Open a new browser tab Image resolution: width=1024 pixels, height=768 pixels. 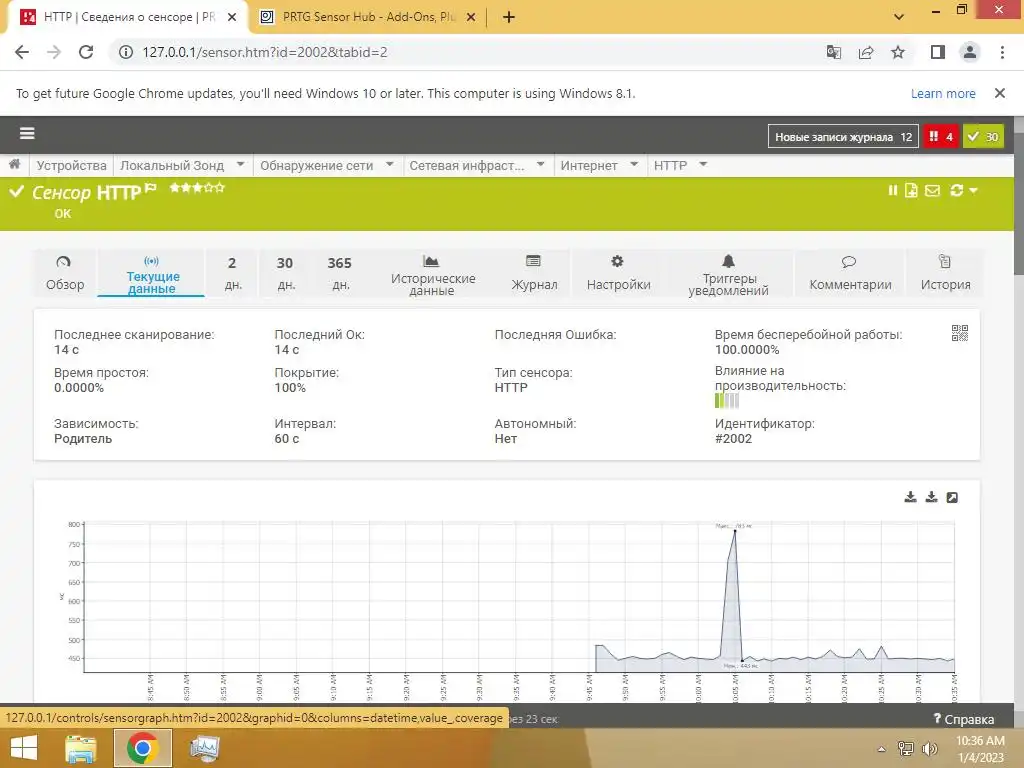pyautogui.click(x=509, y=18)
